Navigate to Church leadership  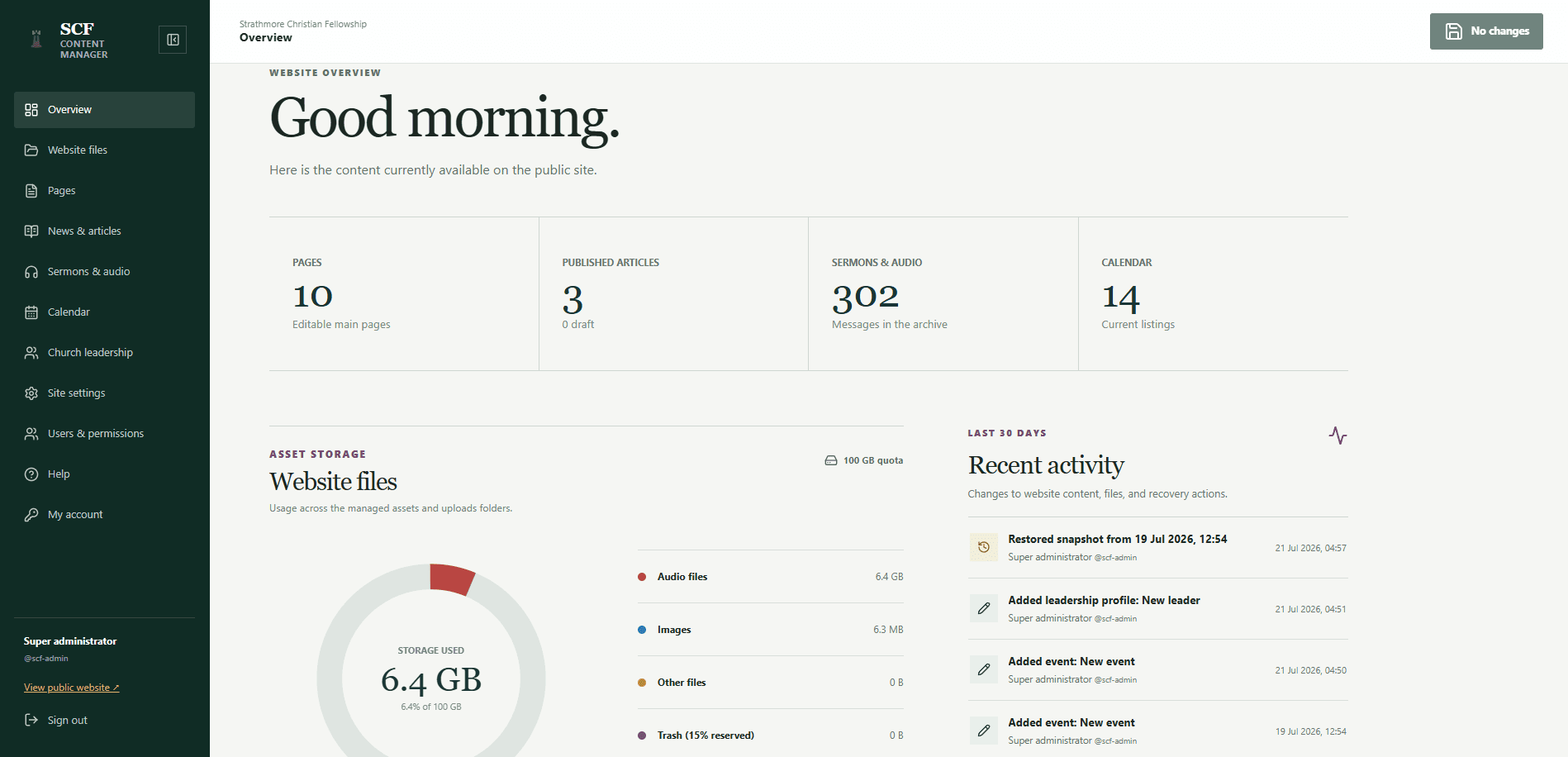(x=104, y=353)
